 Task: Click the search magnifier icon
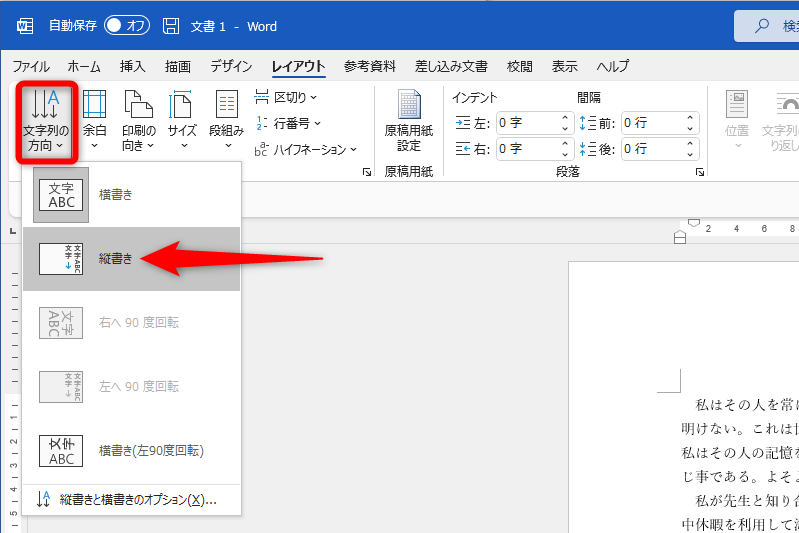coord(761,25)
